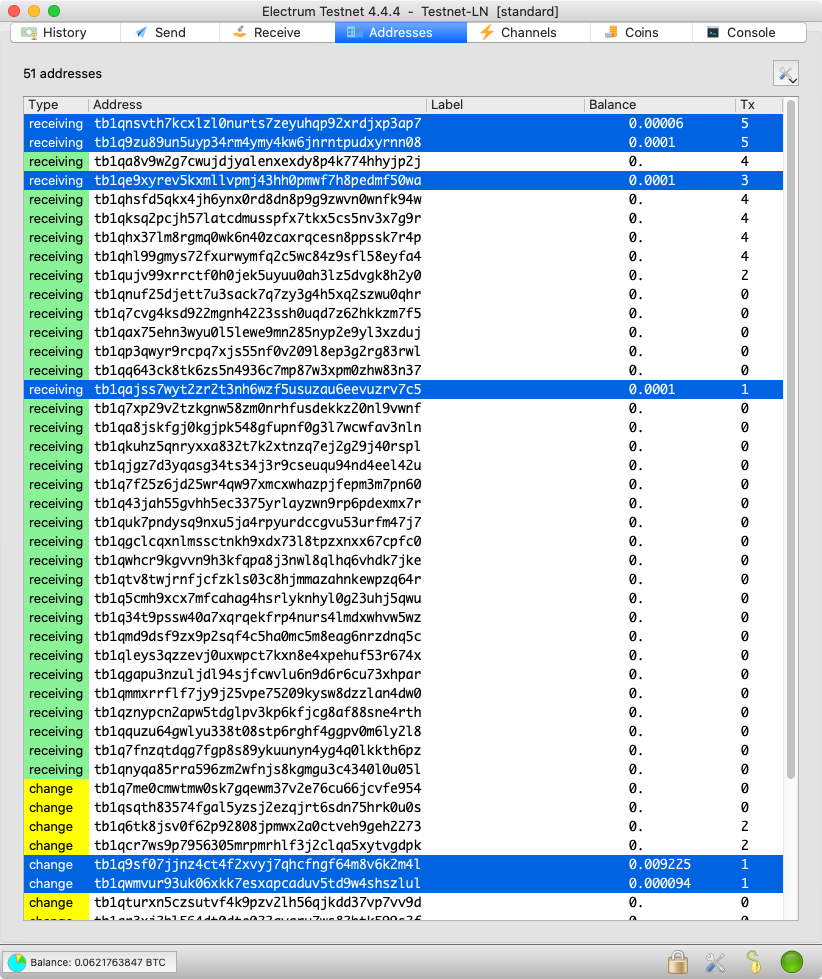Image resolution: width=822 pixels, height=979 pixels.
Task: Select address tb1qnuf25djett7u3sack7q7zy3g4h5xq2szwu0qhr
Action: pos(403,295)
